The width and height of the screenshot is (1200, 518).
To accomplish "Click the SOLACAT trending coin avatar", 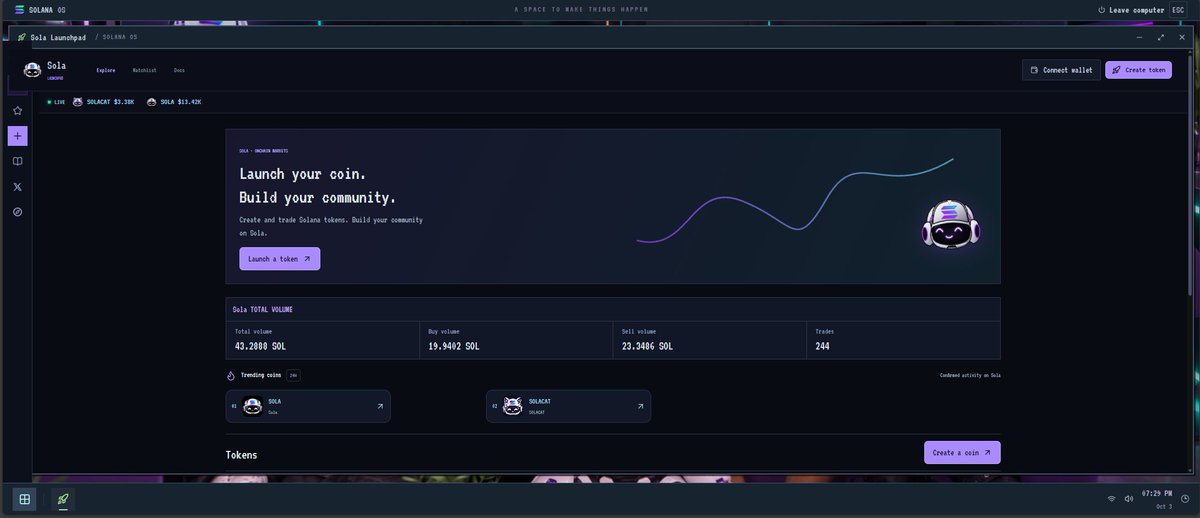I will 512,406.
